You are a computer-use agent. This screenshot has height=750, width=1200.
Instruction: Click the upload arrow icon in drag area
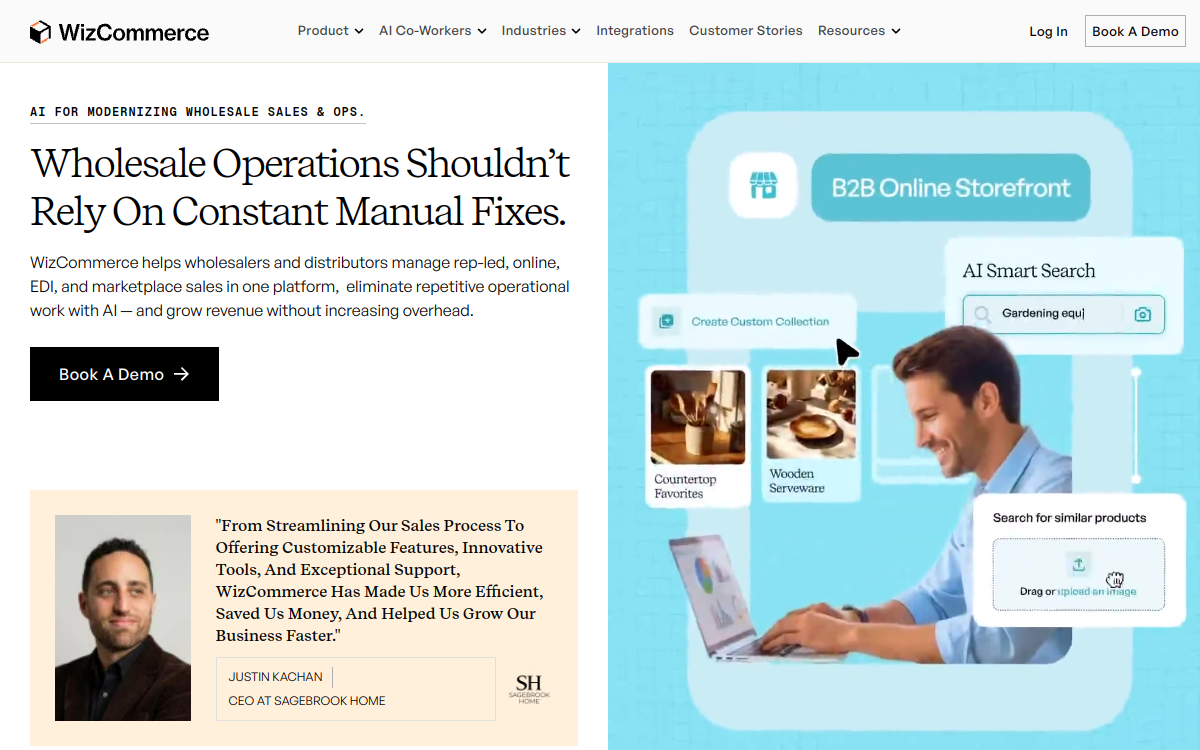(1078, 564)
